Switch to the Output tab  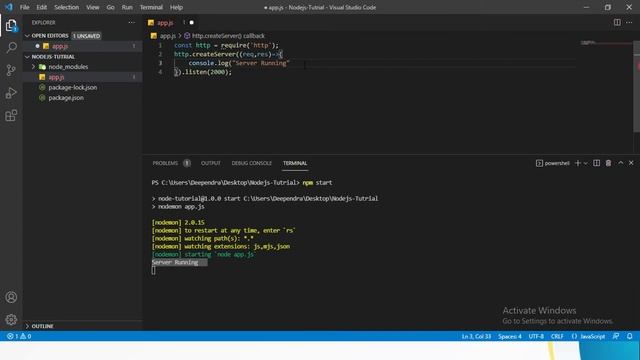coord(211,163)
